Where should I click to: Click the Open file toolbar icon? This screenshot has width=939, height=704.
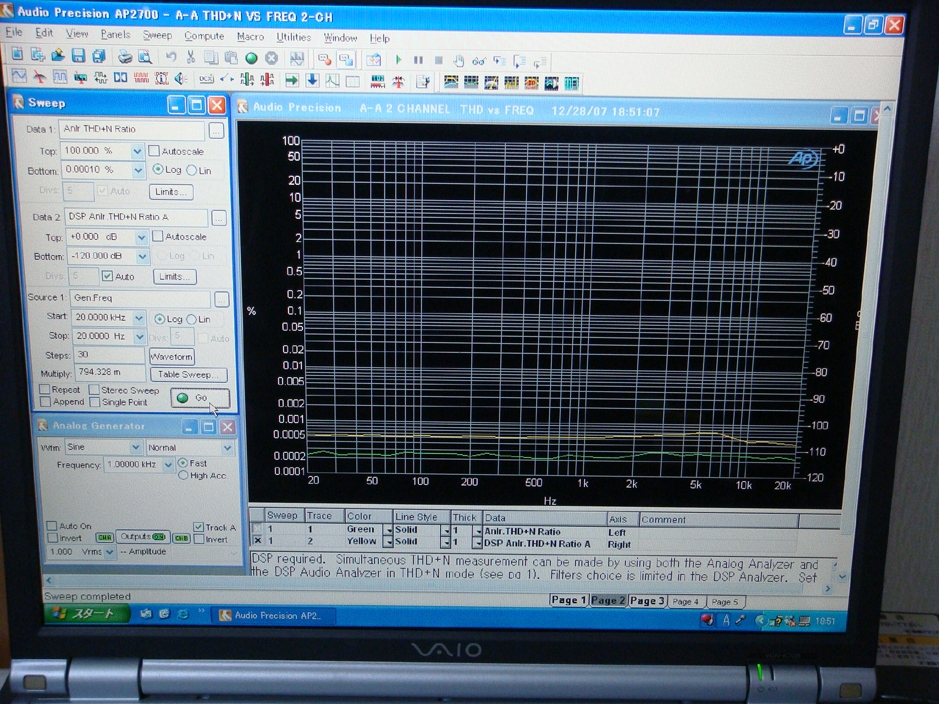pos(57,56)
